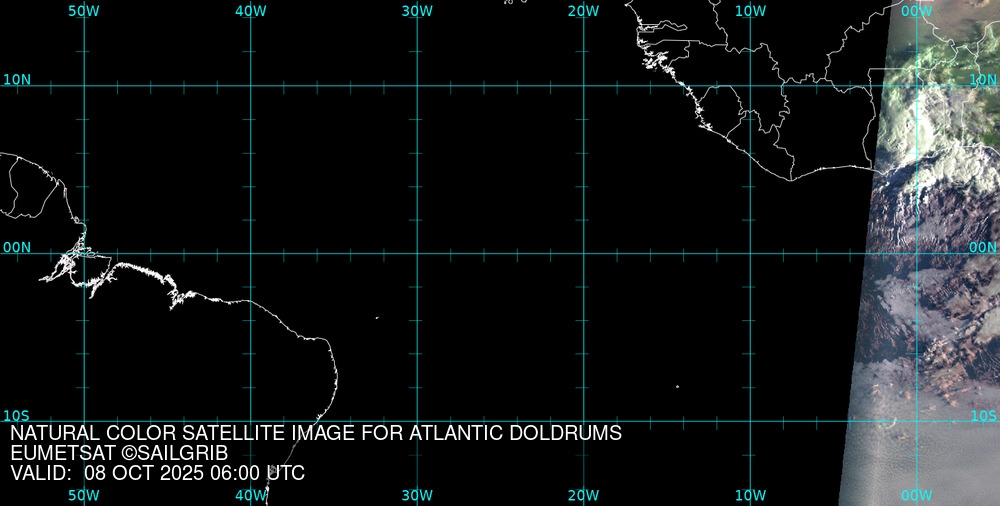Click grid intersection of 20W and 10N
Screen dimensions: 1000x506
coord(584,86)
